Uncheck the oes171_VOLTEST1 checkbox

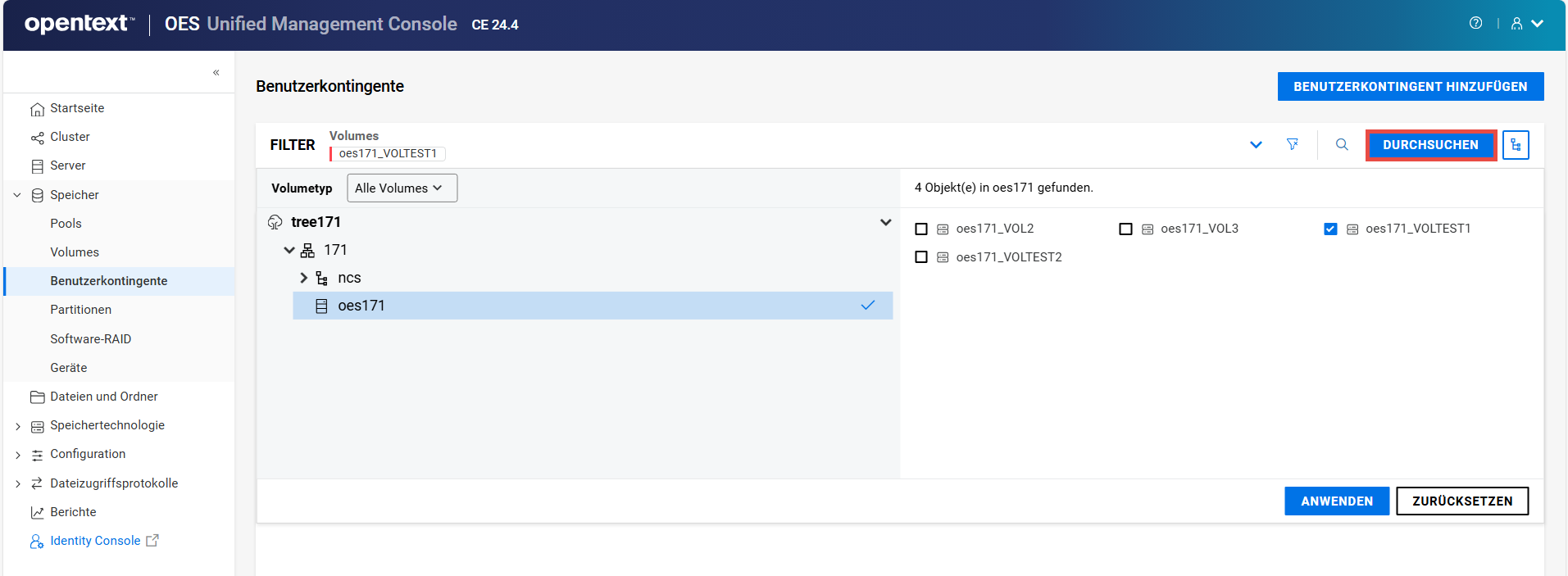1330,229
